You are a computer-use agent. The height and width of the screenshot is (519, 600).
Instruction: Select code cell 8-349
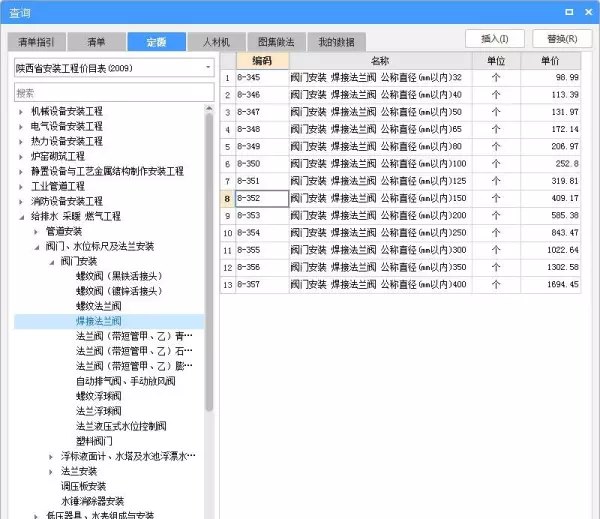pos(262,147)
